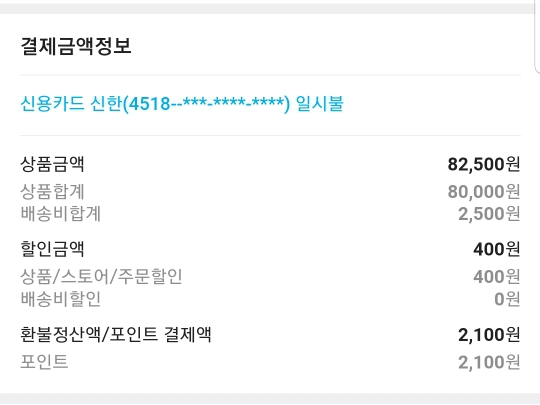Select the 포인트 sub-item label
The image size is (540, 405).
tap(44, 362)
